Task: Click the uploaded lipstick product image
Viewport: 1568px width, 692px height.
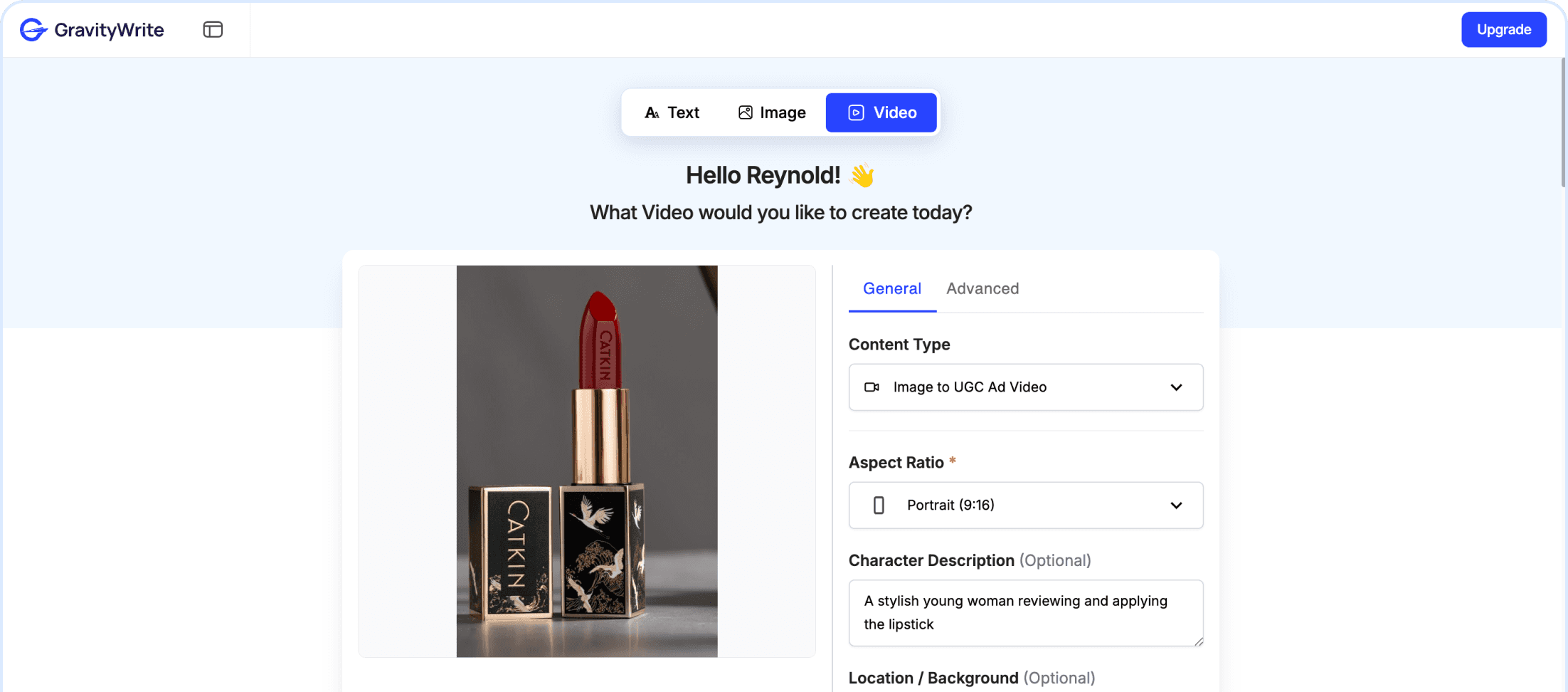Action: tap(587, 461)
